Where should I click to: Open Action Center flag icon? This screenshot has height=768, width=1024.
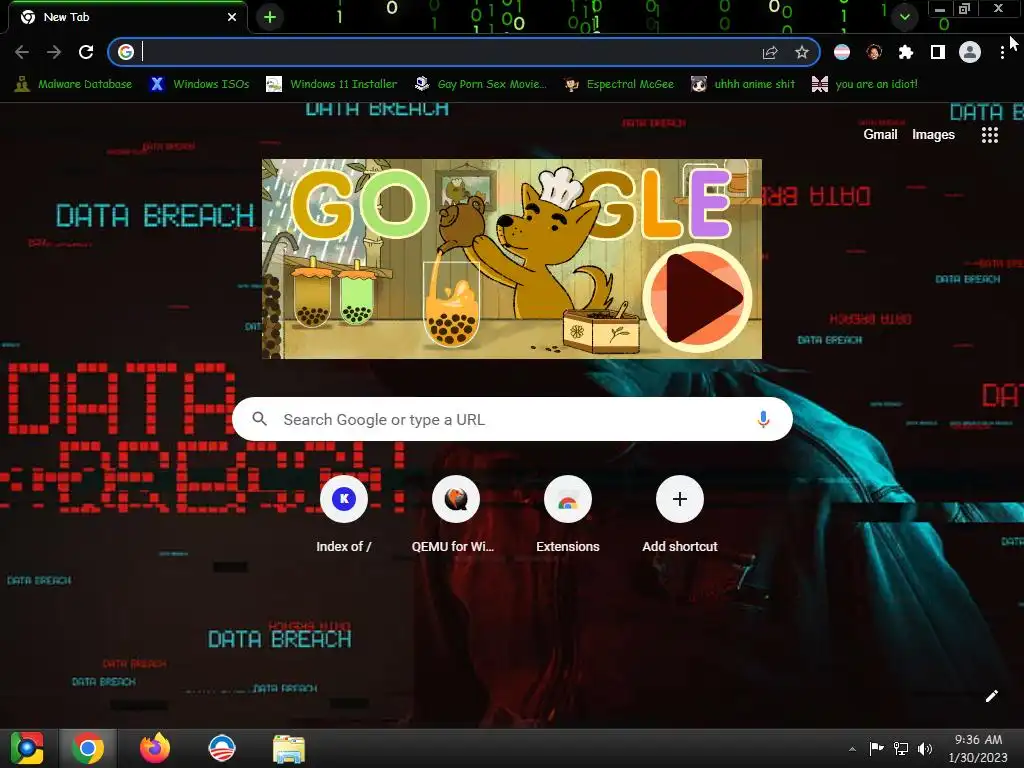(x=876, y=748)
